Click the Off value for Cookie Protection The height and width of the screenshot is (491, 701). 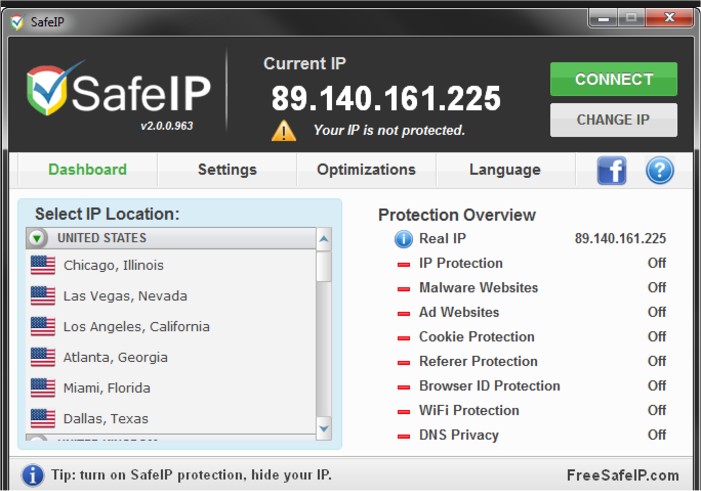tap(657, 337)
